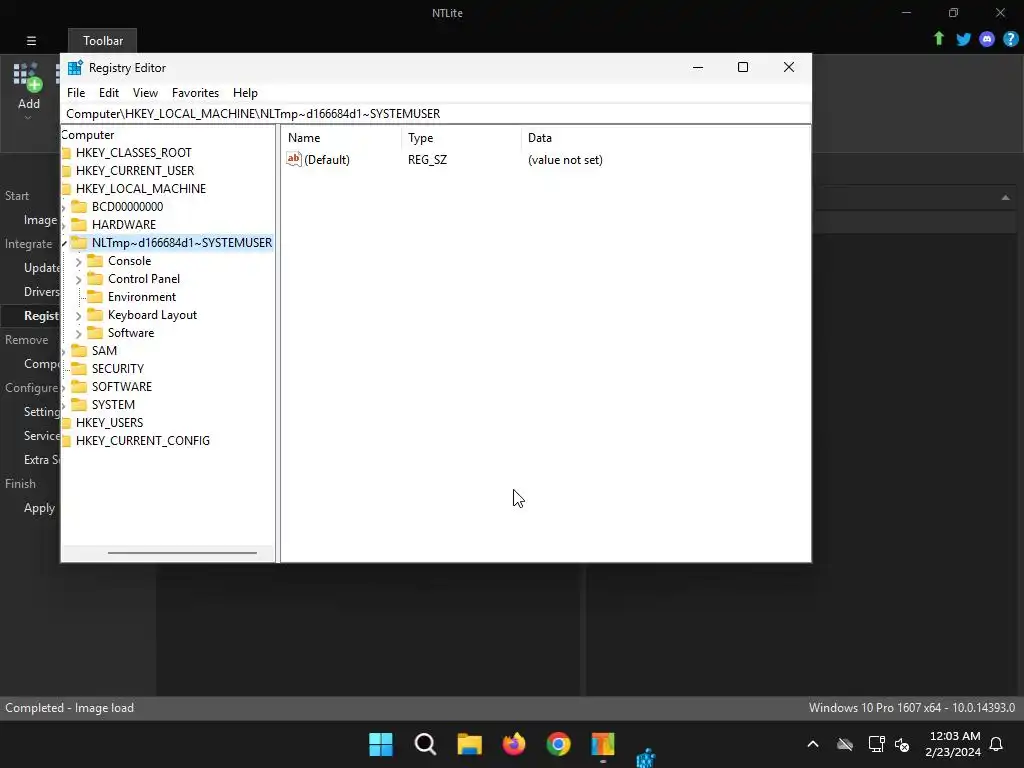
Task: Select the Toolbar tab in NTLite
Action: (x=103, y=40)
